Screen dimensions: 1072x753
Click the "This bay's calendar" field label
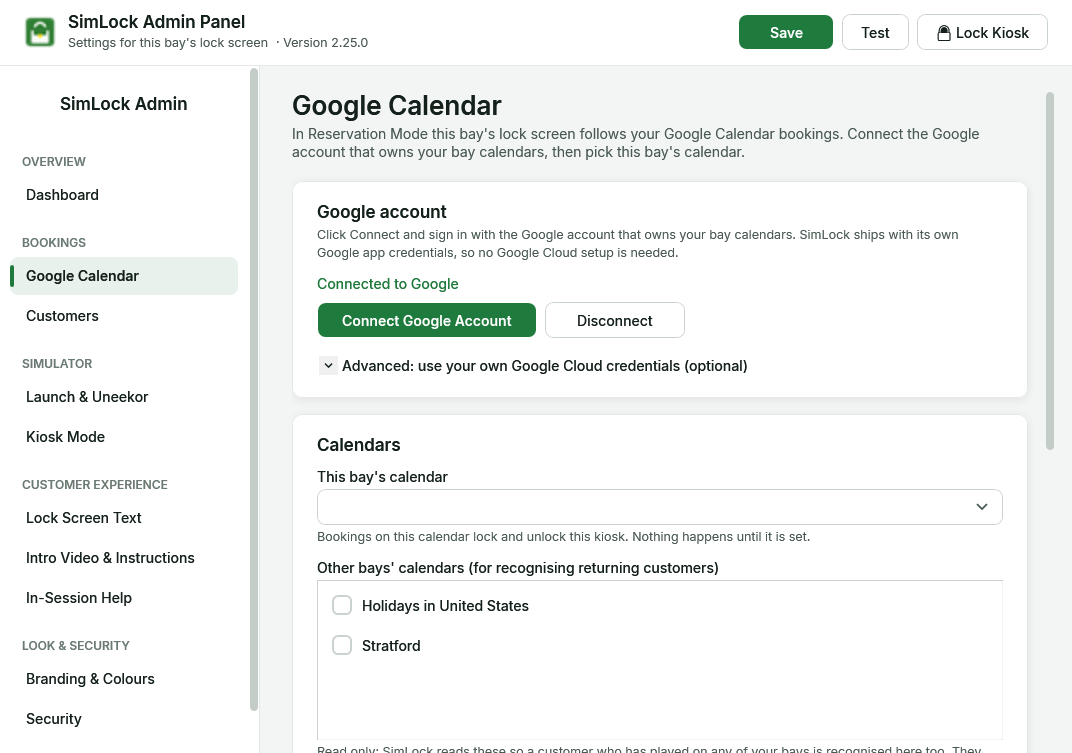(382, 477)
